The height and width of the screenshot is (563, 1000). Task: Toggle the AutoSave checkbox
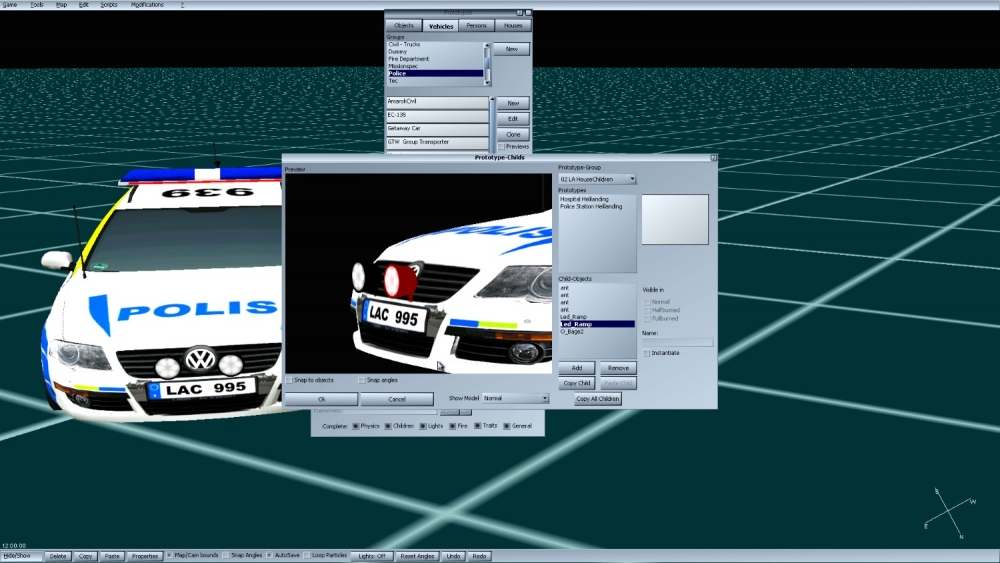click(269, 555)
